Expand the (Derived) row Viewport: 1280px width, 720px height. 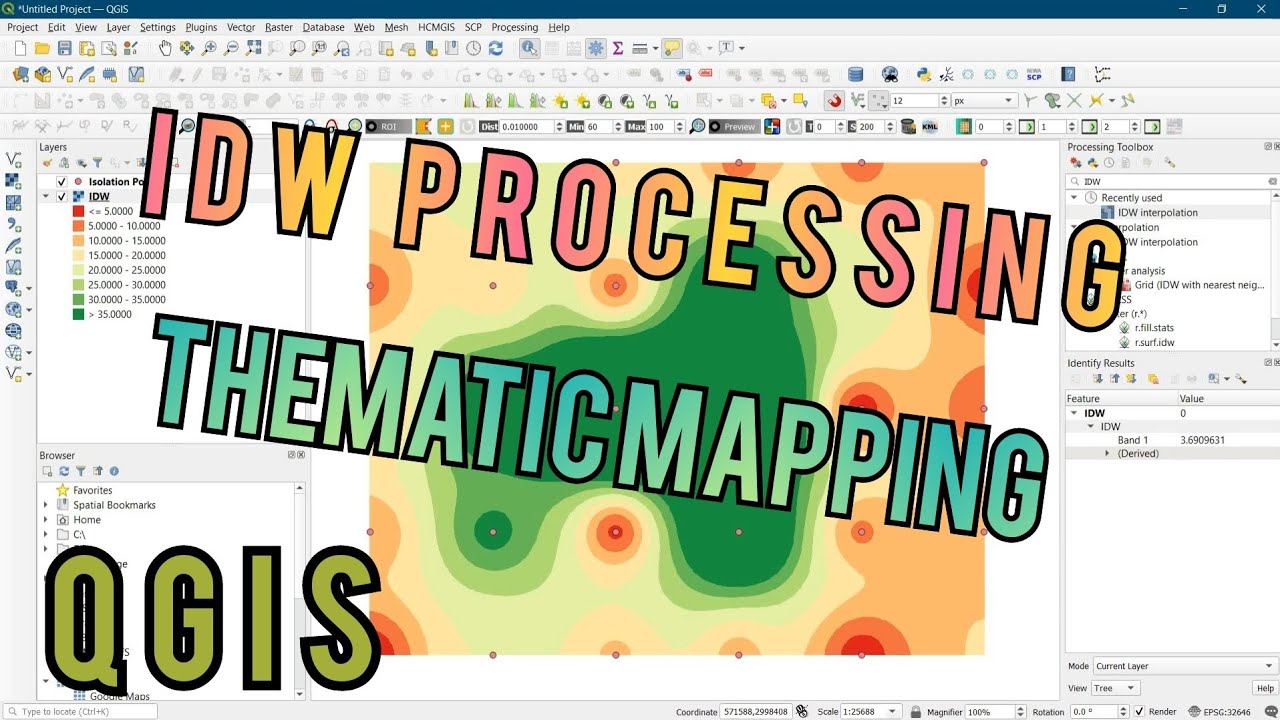(x=1107, y=454)
